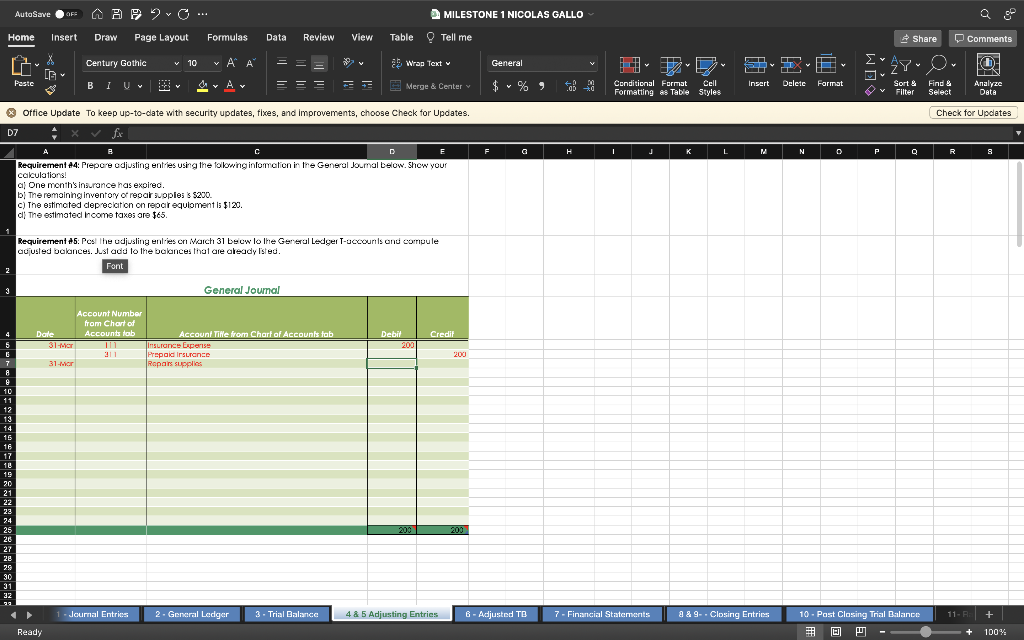
Task: Apply comma style format
Action: 542,86
